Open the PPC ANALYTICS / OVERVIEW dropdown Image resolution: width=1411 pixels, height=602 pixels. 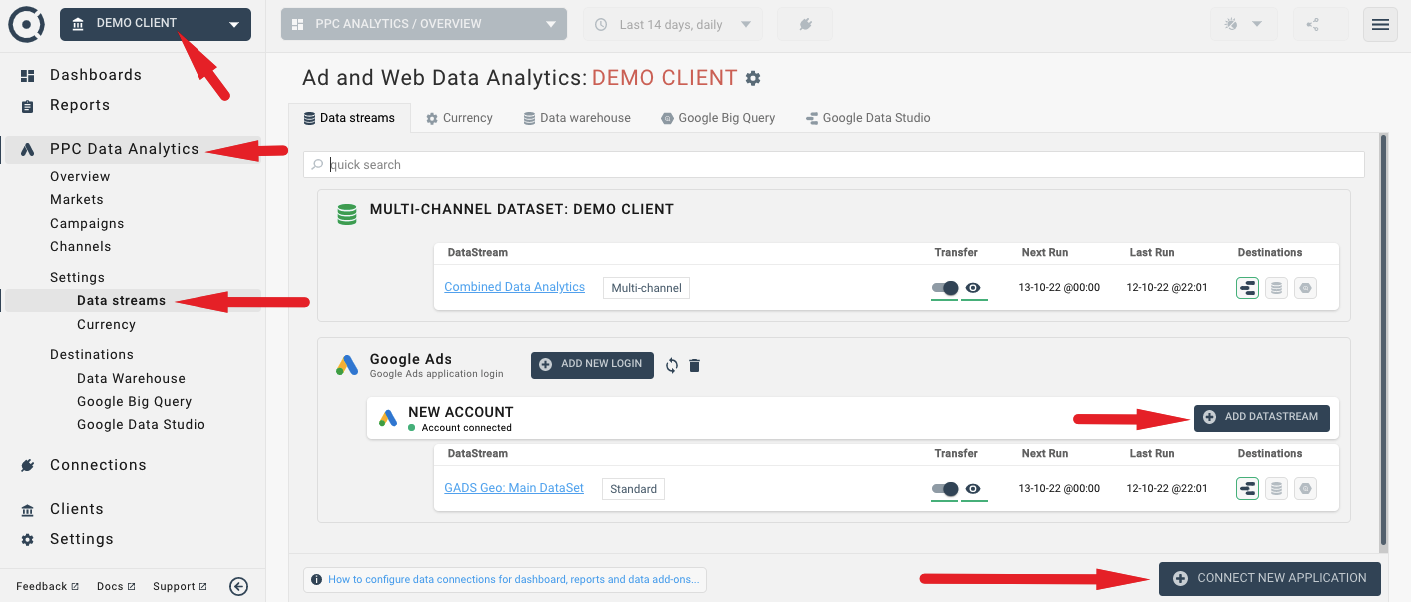tap(424, 24)
